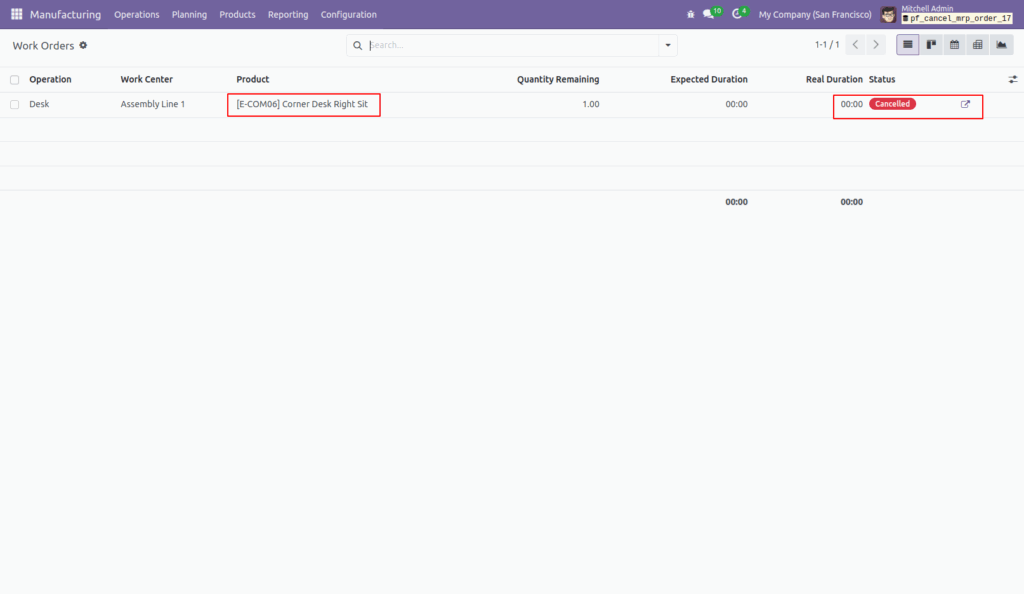Screen dimensions: 1024x594
Task: Open the Operations menu
Action: 137,14
